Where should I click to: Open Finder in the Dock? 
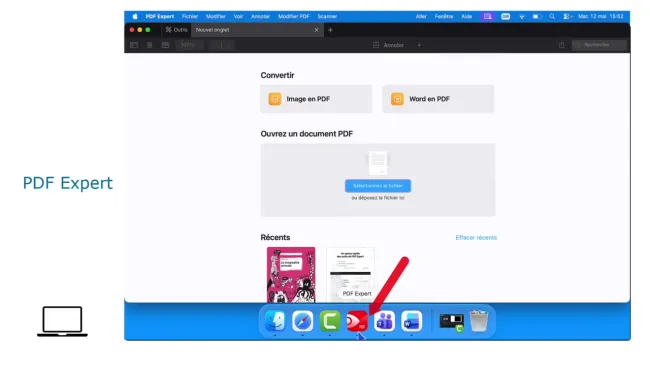[x=275, y=321]
